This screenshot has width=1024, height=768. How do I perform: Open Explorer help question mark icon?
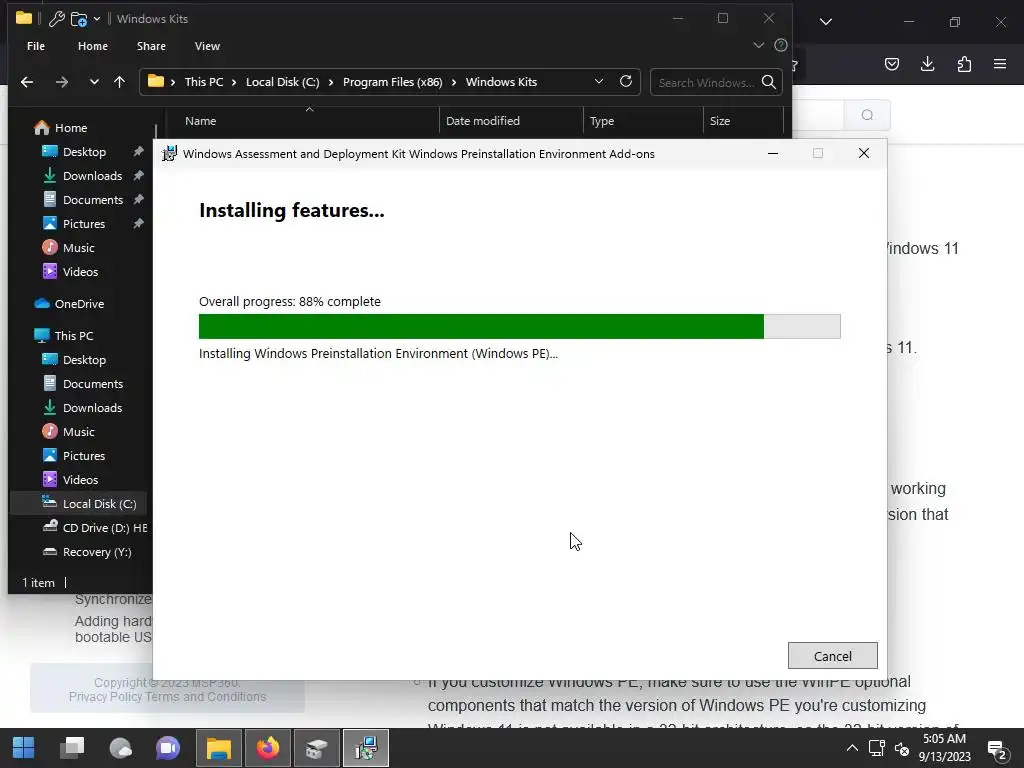click(x=780, y=46)
